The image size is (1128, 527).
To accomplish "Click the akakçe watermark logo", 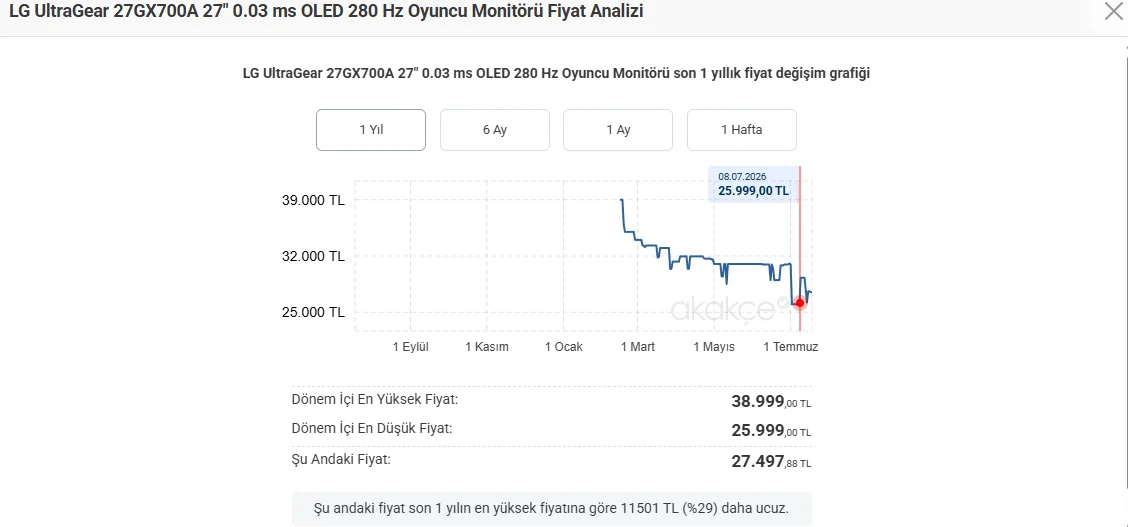I will (728, 309).
